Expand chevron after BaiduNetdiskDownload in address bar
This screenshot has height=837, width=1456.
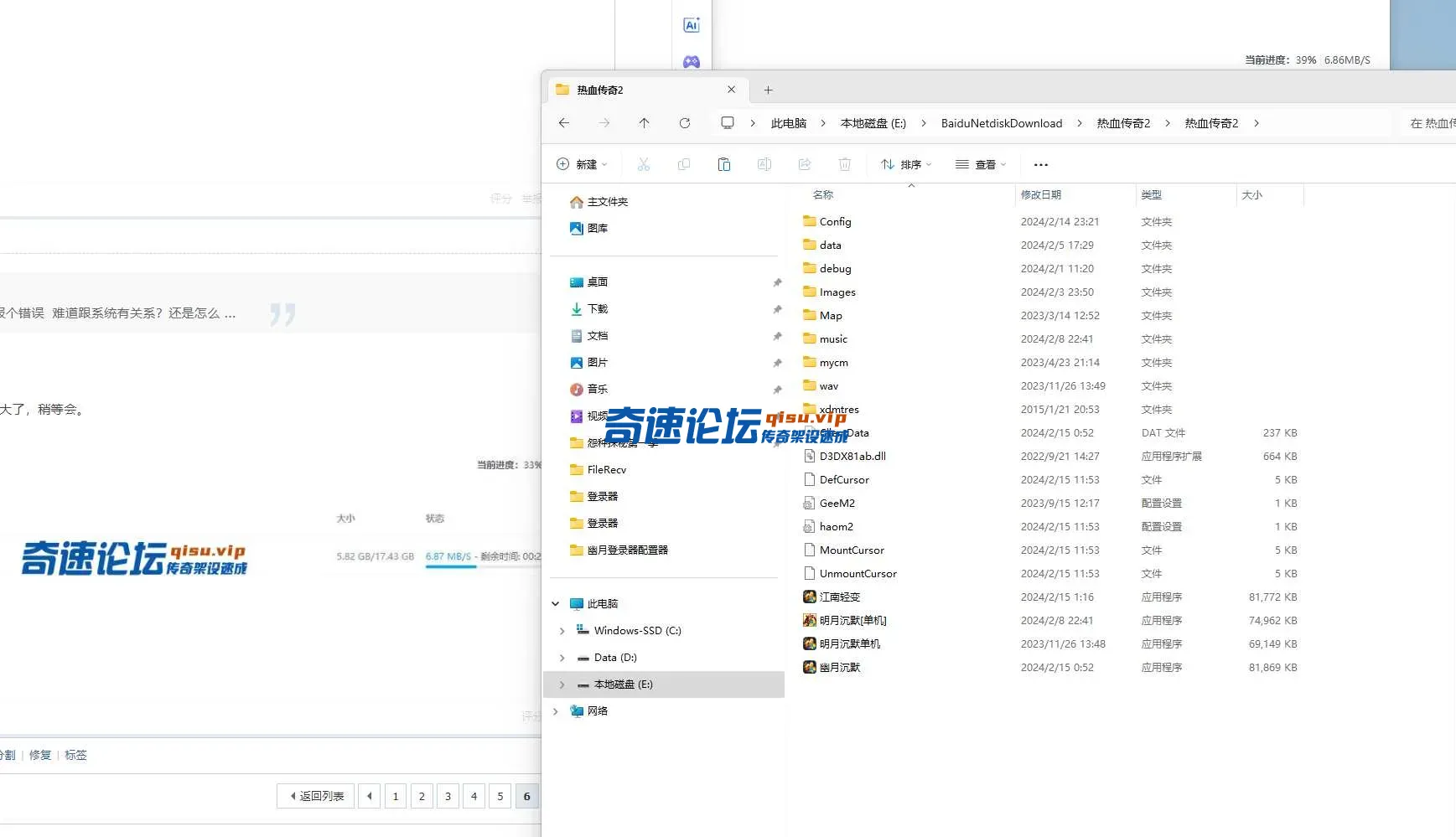(1079, 123)
